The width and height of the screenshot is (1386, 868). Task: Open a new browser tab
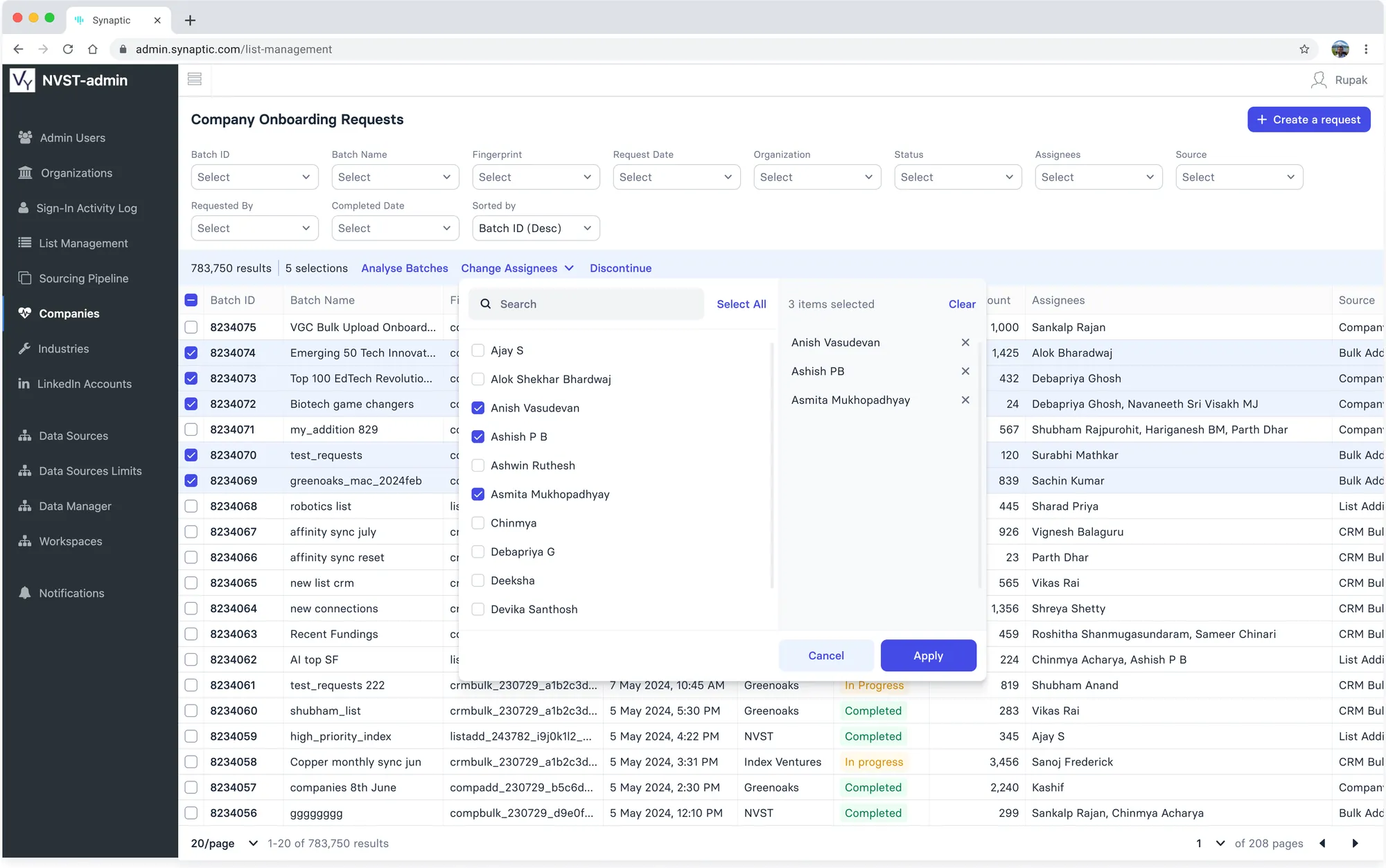[190, 20]
